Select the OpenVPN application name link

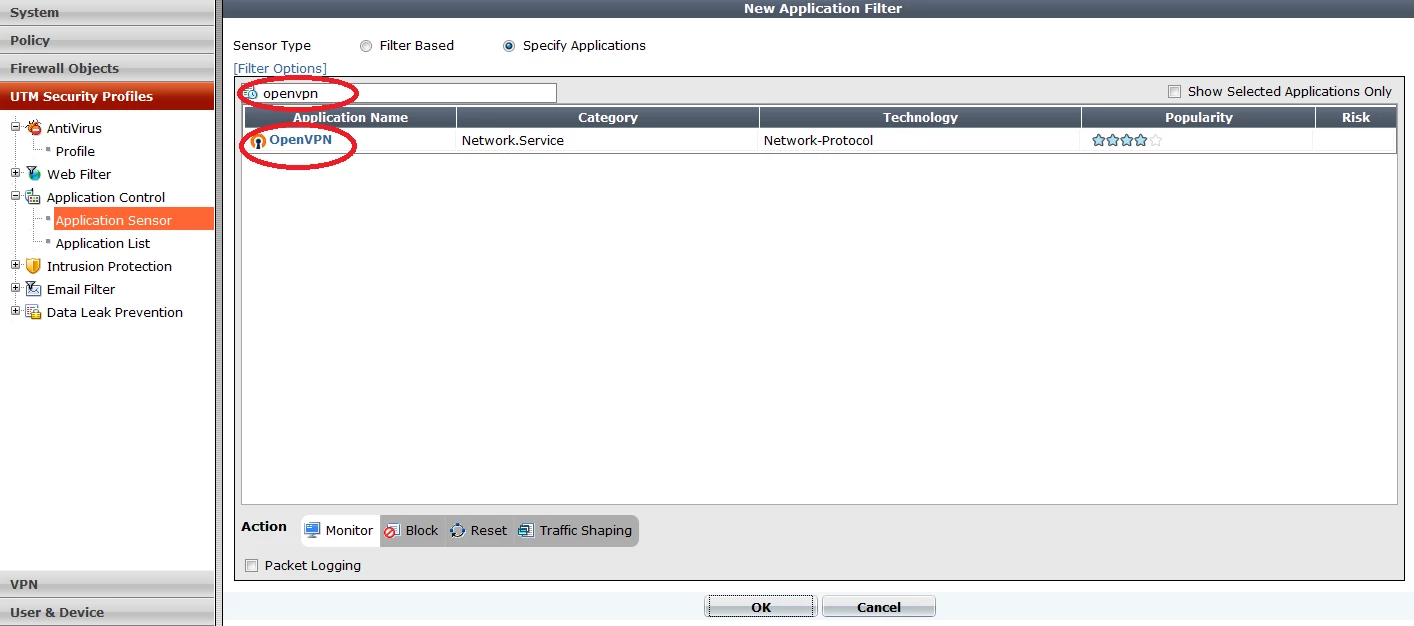(300, 140)
